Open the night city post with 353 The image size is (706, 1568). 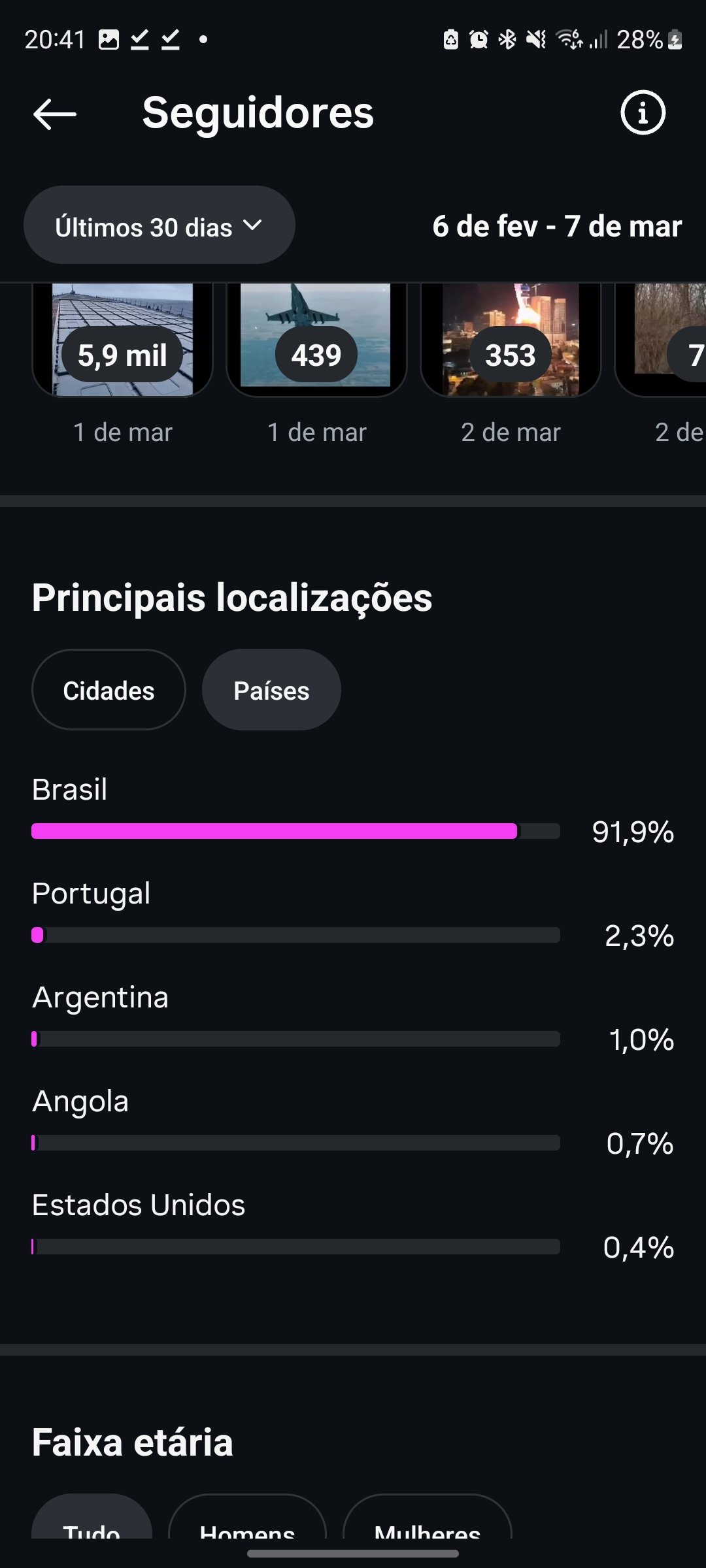pos(511,340)
